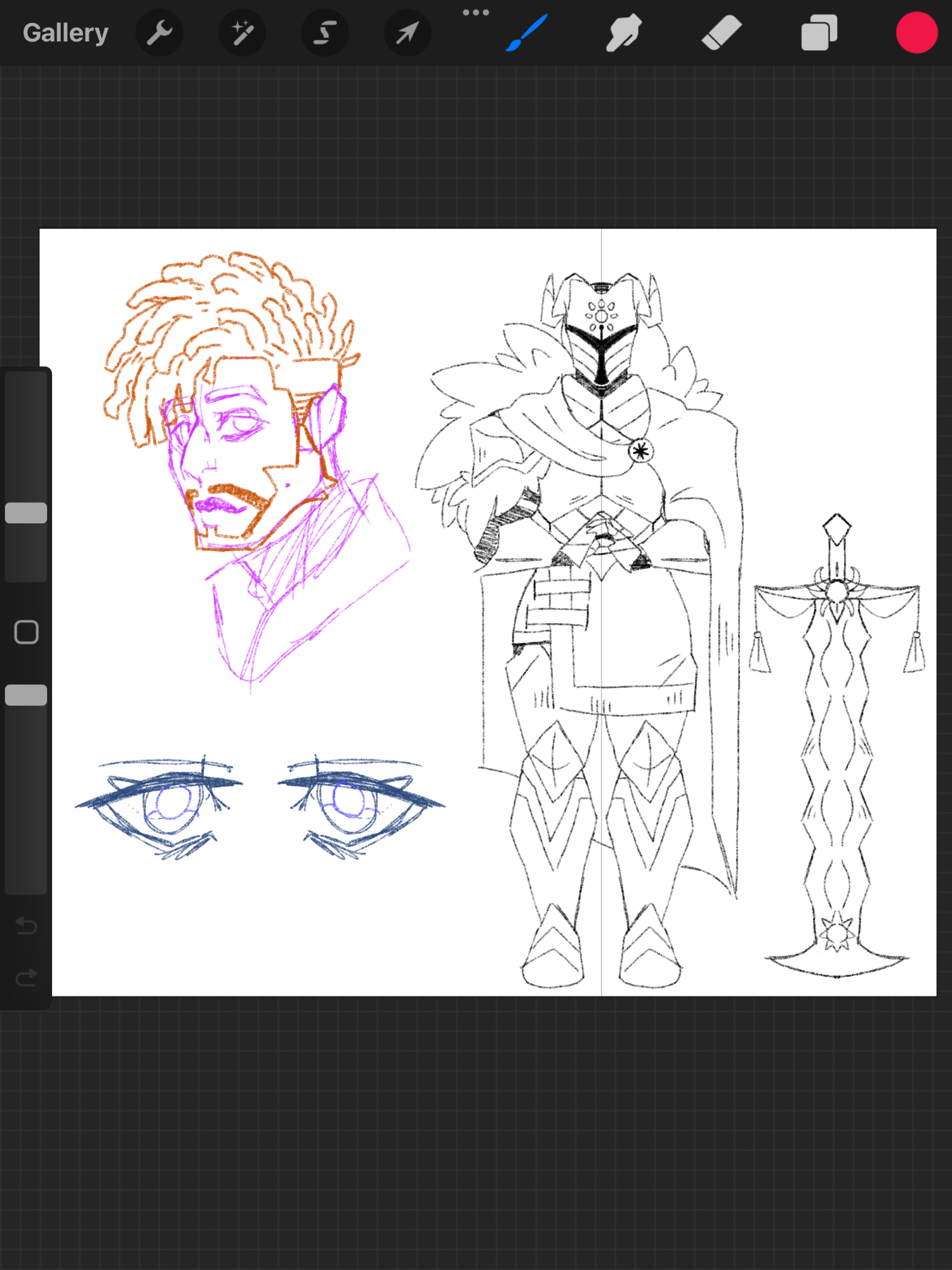This screenshot has width=952, height=1270.
Task: Activate the Transform arrow tool
Action: 407,33
